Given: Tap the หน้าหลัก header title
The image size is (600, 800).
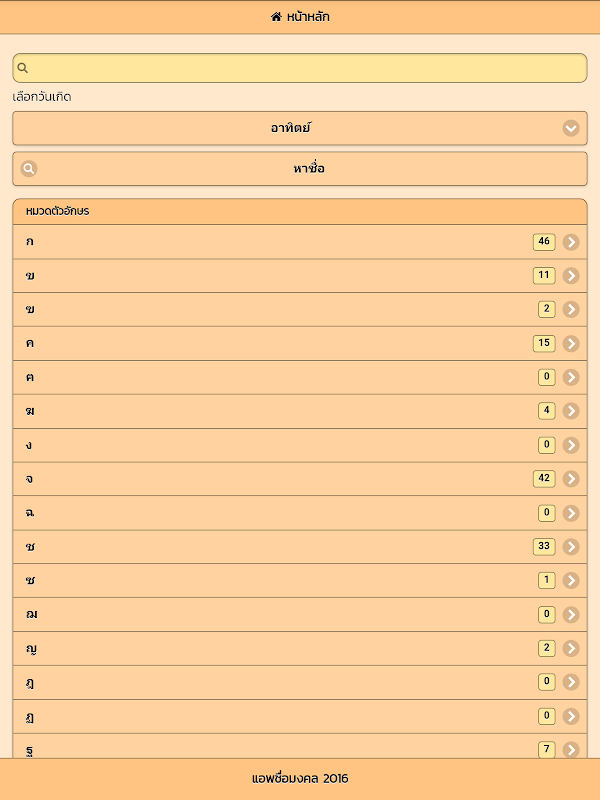Looking at the screenshot, I should (x=308, y=17).
